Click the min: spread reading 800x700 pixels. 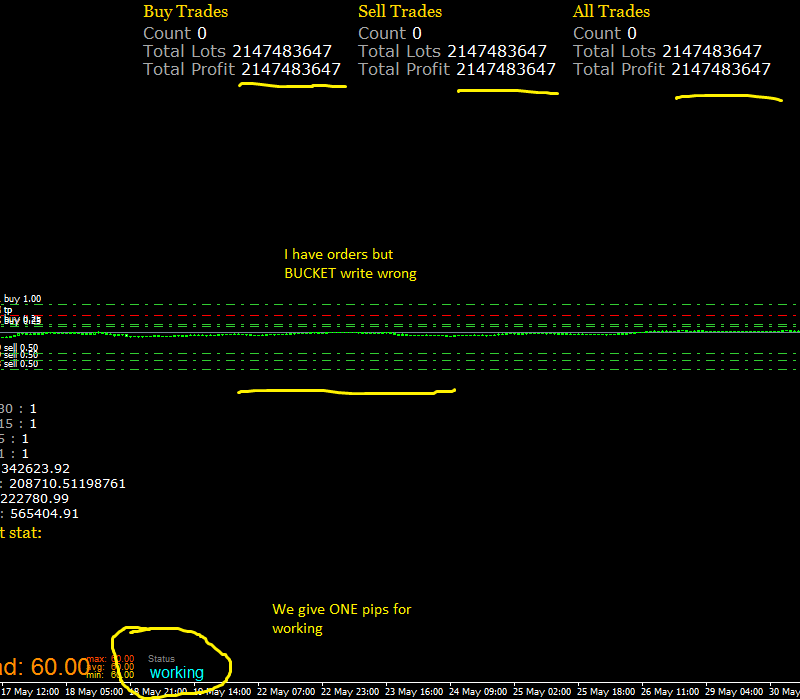pyautogui.click(x=110, y=675)
